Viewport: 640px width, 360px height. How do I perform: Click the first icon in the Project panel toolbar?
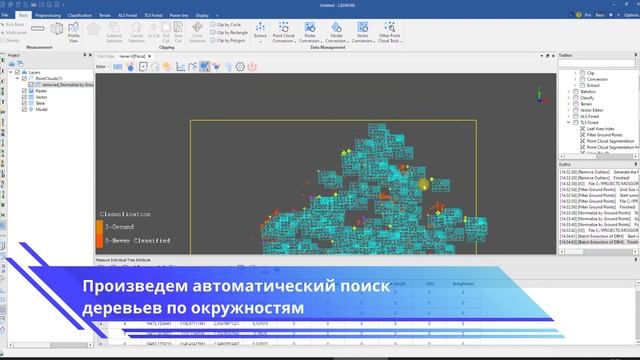[12, 64]
